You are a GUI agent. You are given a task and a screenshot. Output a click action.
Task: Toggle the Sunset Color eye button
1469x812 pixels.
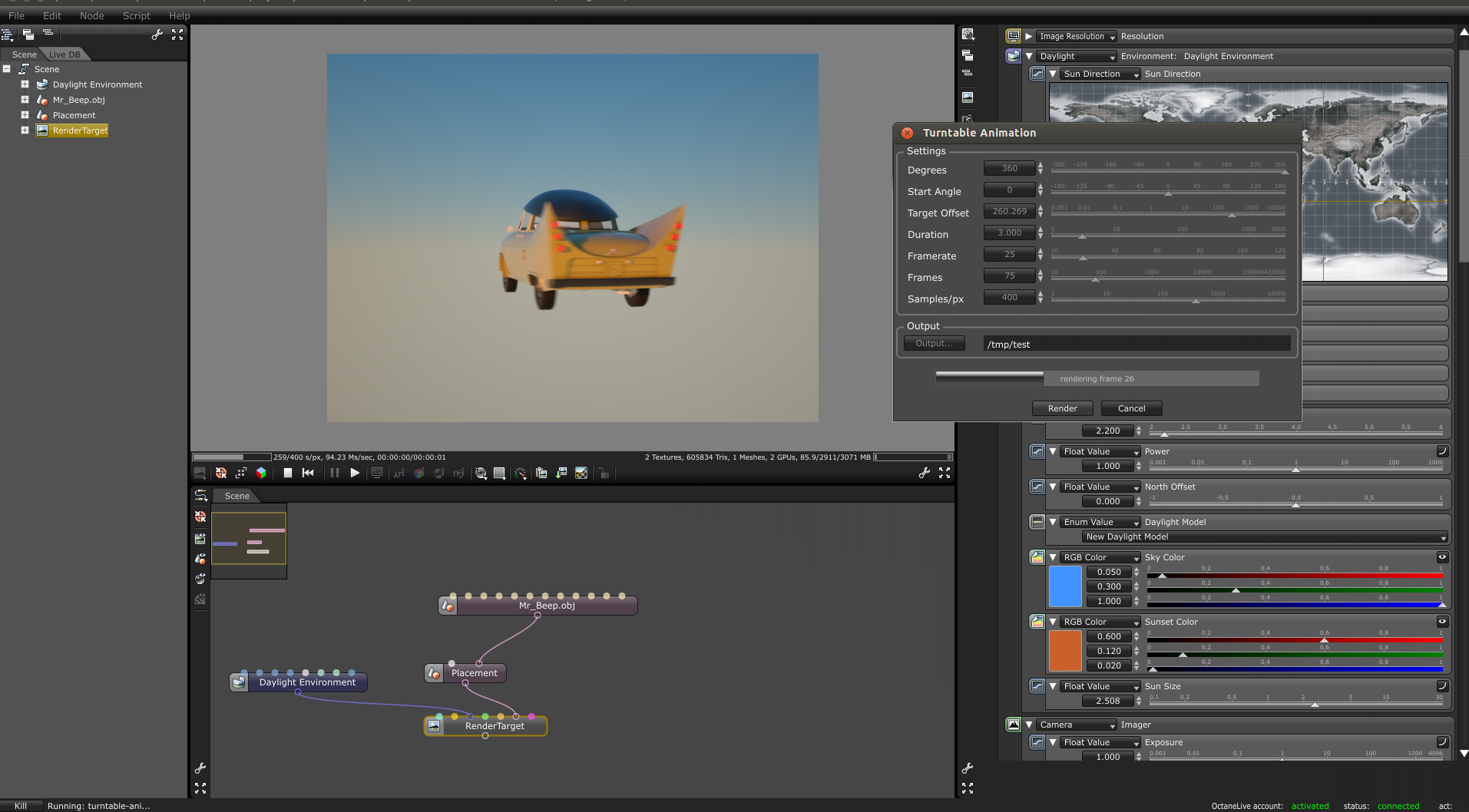pyautogui.click(x=1442, y=622)
